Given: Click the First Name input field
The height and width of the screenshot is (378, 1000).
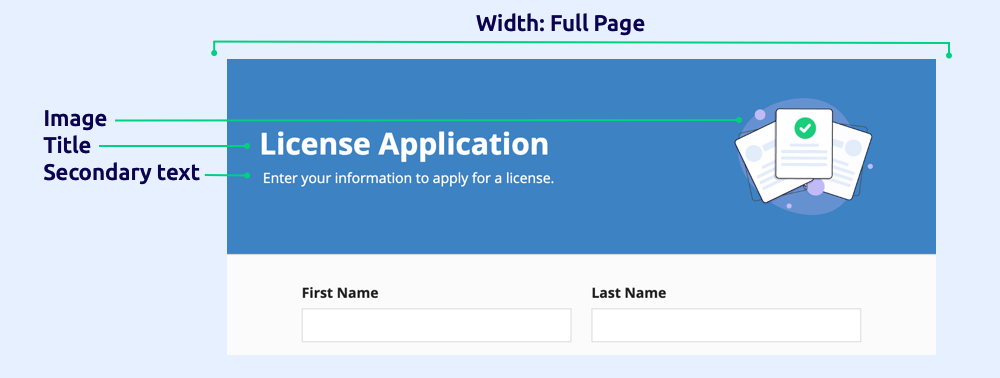Looking at the screenshot, I should tap(436, 325).
